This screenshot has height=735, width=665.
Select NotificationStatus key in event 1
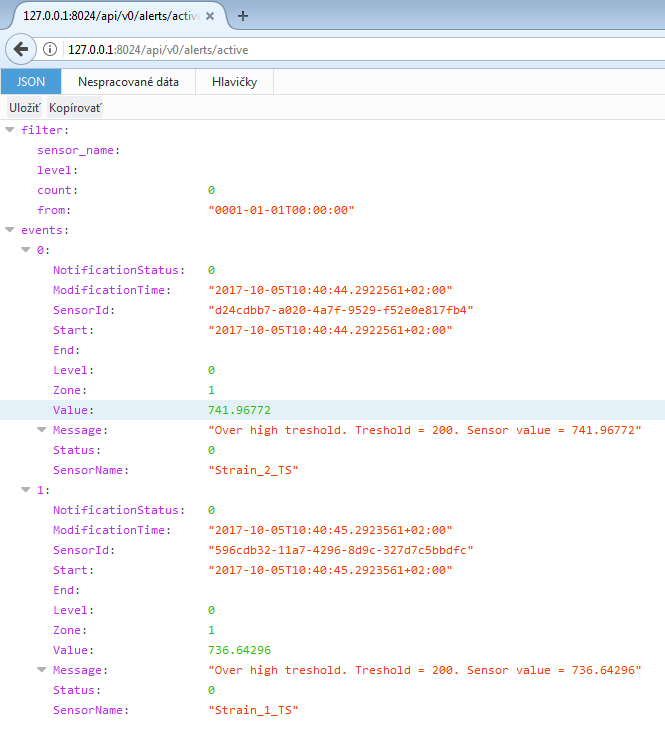click(119, 510)
